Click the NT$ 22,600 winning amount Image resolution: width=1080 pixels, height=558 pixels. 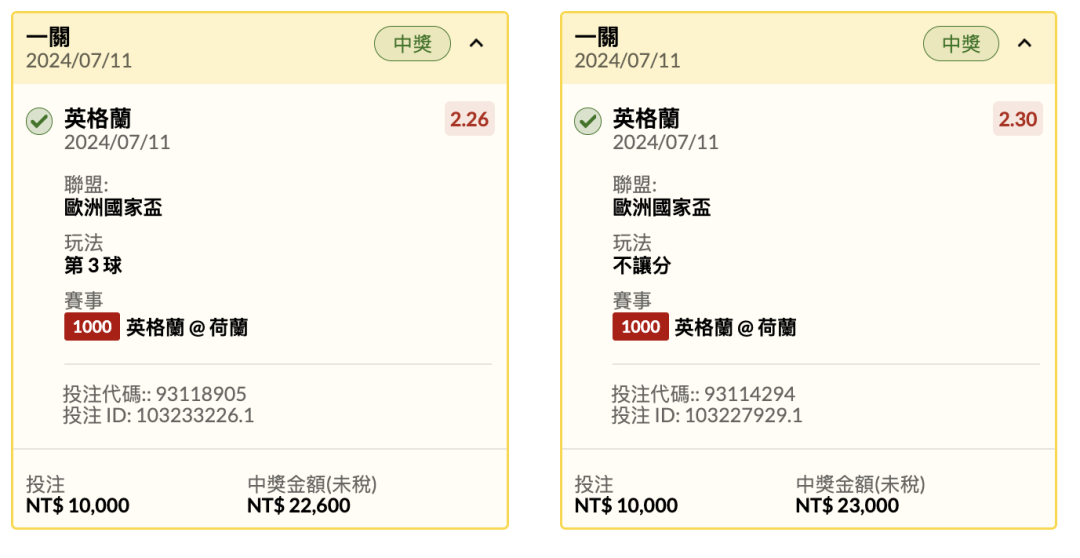[299, 506]
